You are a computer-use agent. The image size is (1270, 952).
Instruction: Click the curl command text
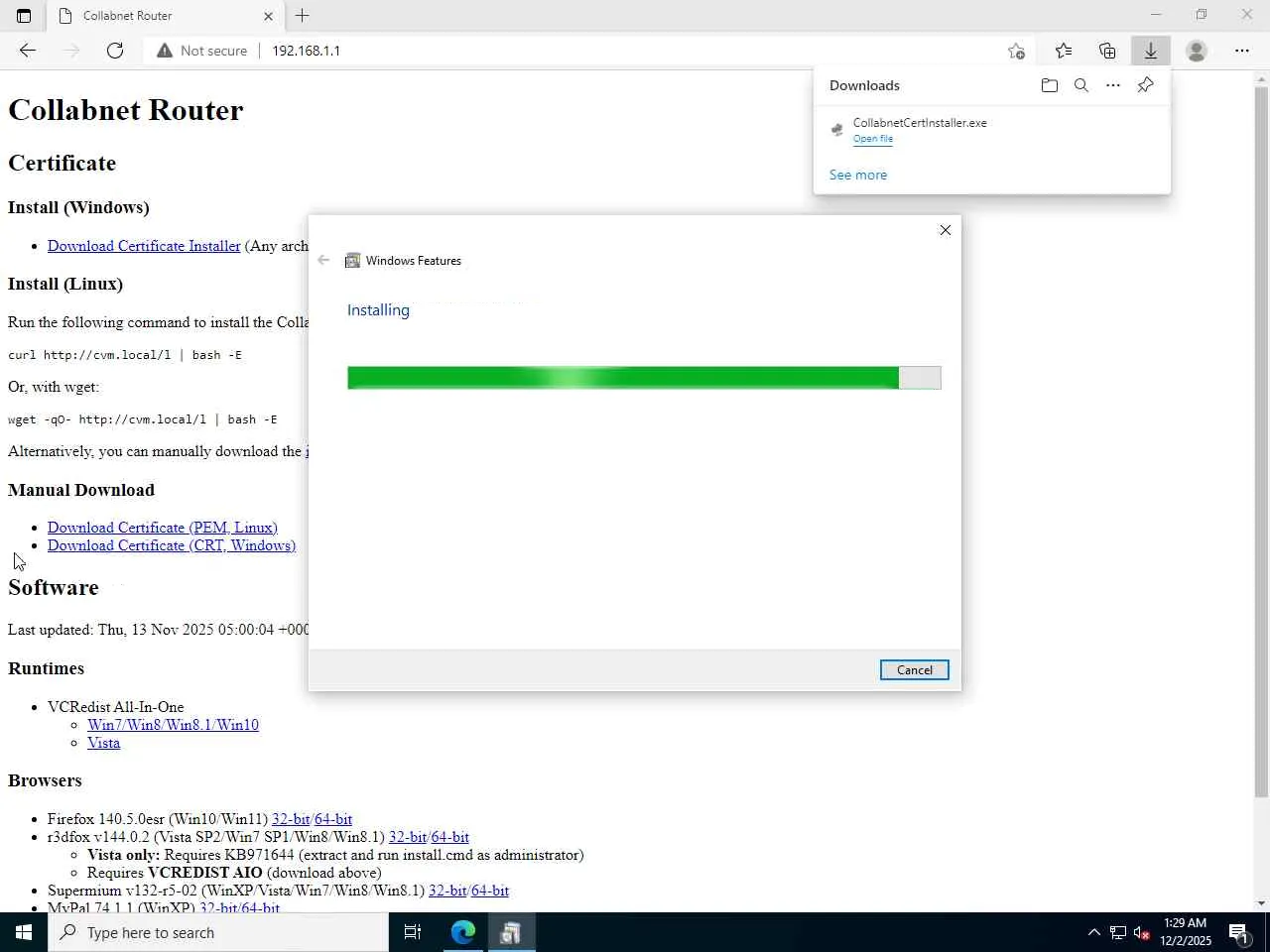[125, 355]
